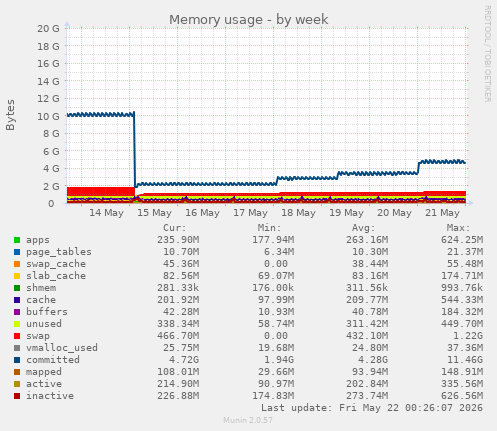Click the page_tables blue color swatch
Viewport: 497px width, 431px height.
[17, 252]
